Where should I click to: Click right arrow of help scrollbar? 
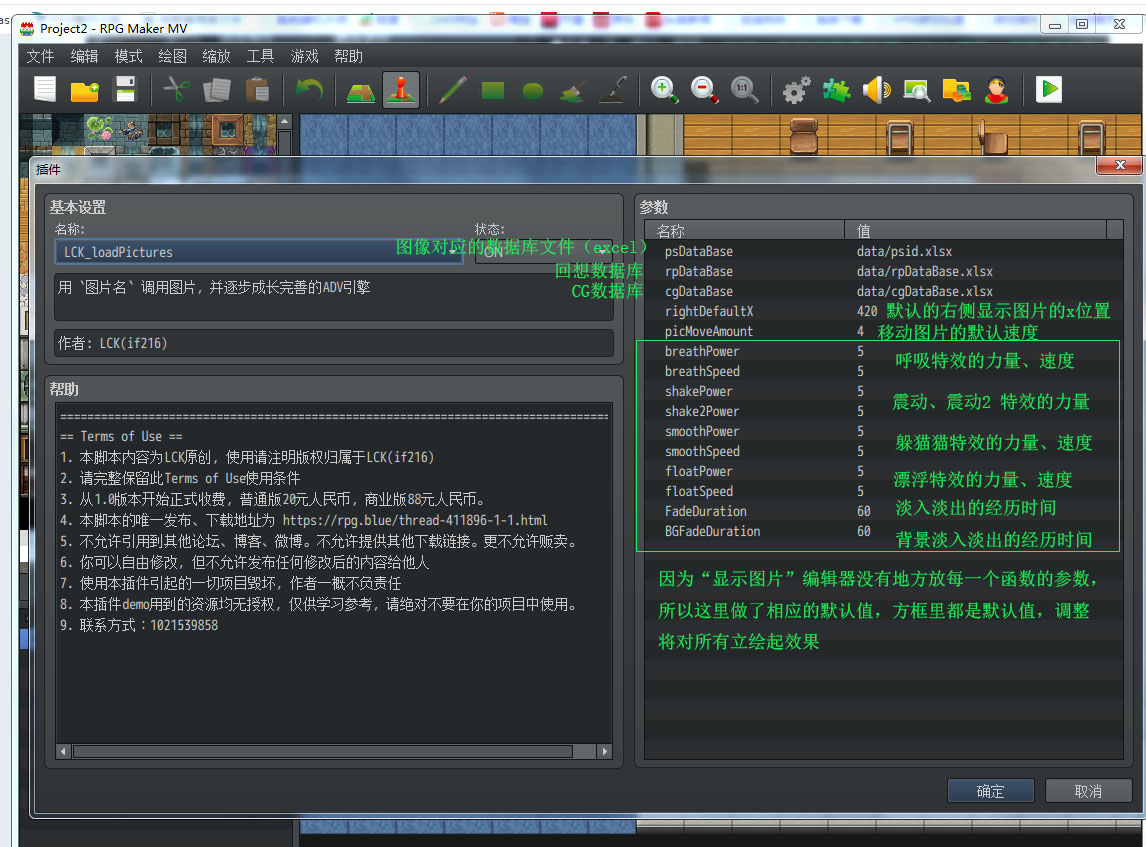pyautogui.click(x=604, y=751)
